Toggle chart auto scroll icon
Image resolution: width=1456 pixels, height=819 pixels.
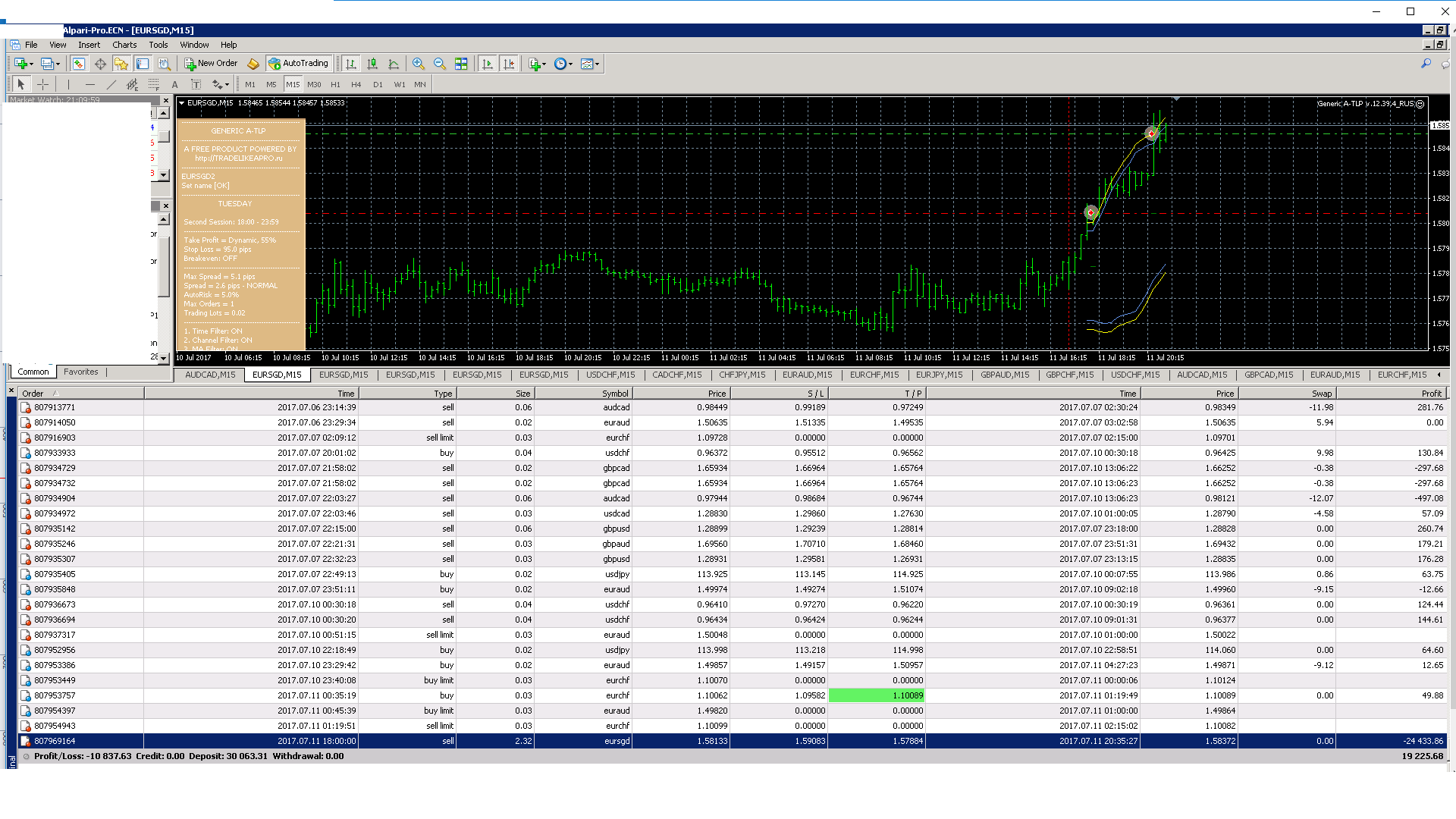488,64
